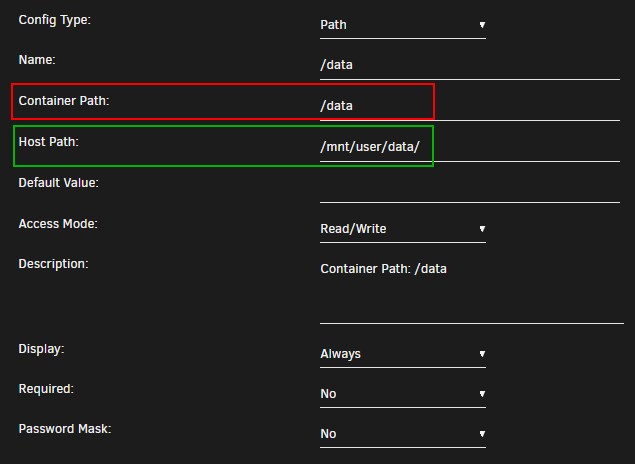Image resolution: width=635 pixels, height=464 pixels.
Task: Click the "Display:" label
Action: click(42, 348)
